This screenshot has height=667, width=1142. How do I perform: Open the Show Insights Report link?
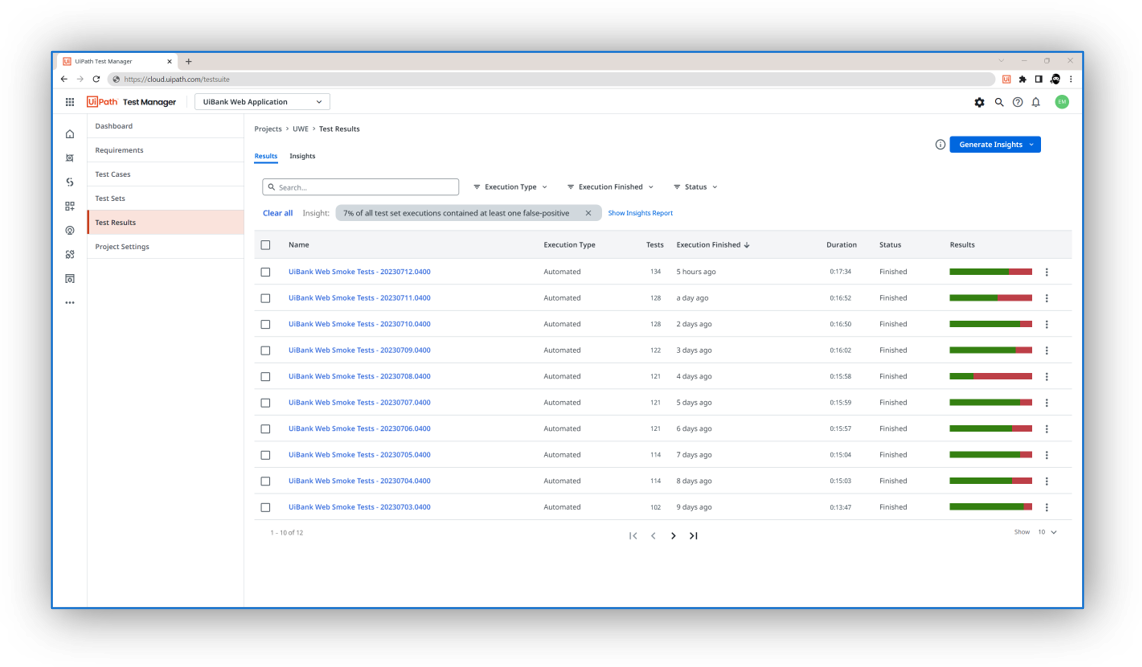tap(640, 213)
